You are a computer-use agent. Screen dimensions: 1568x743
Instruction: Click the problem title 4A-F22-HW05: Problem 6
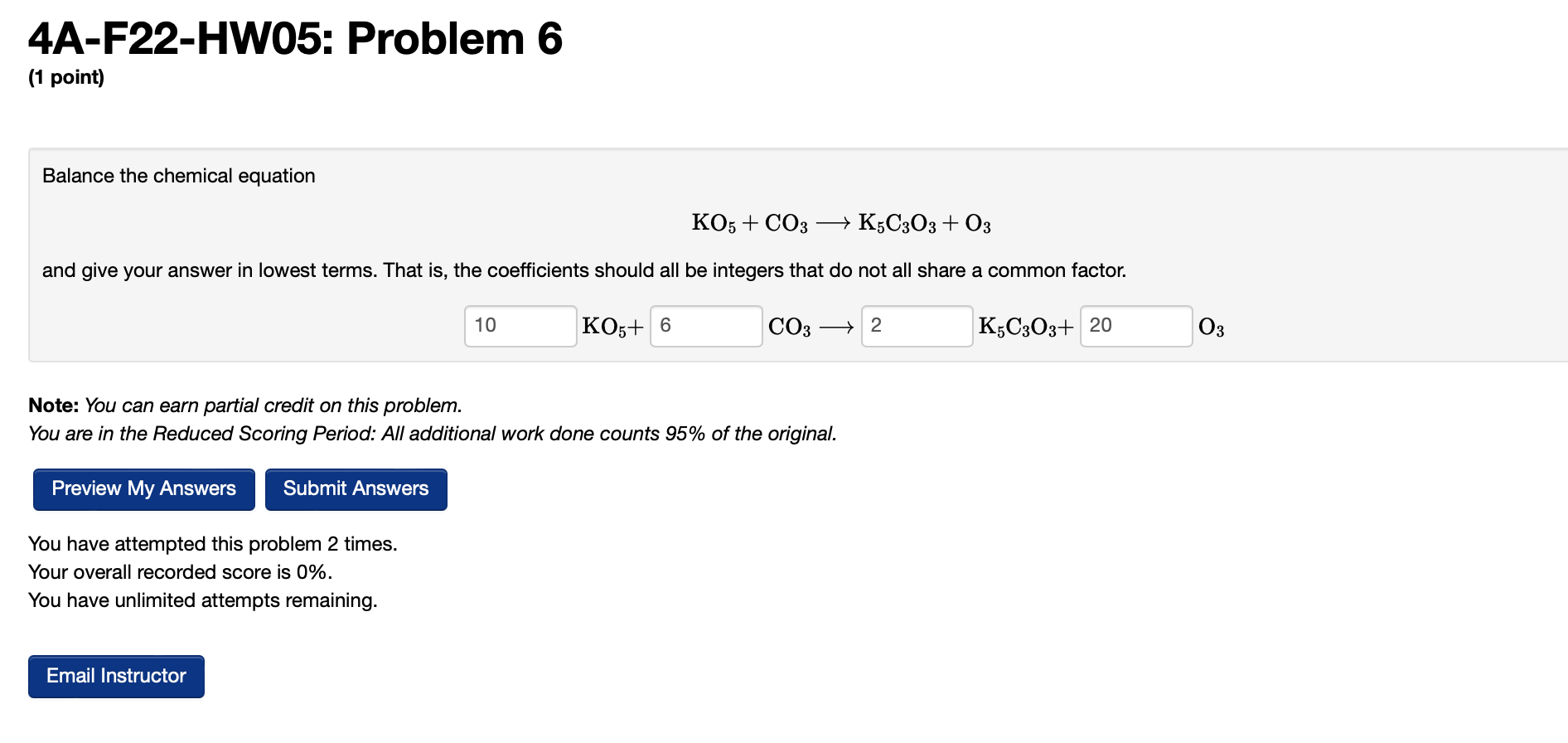coord(294,37)
